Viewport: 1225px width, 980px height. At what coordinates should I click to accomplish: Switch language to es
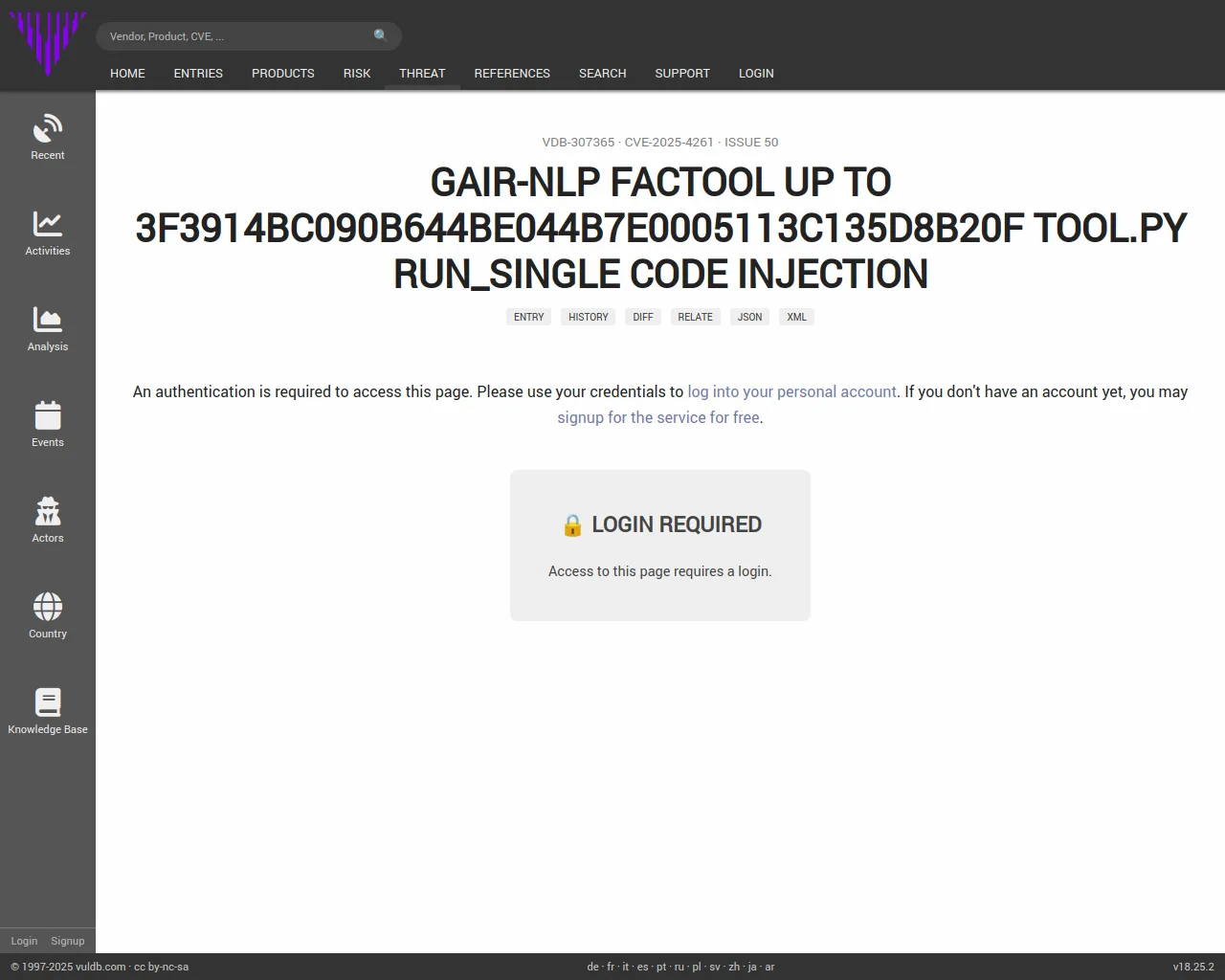point(643,967)
